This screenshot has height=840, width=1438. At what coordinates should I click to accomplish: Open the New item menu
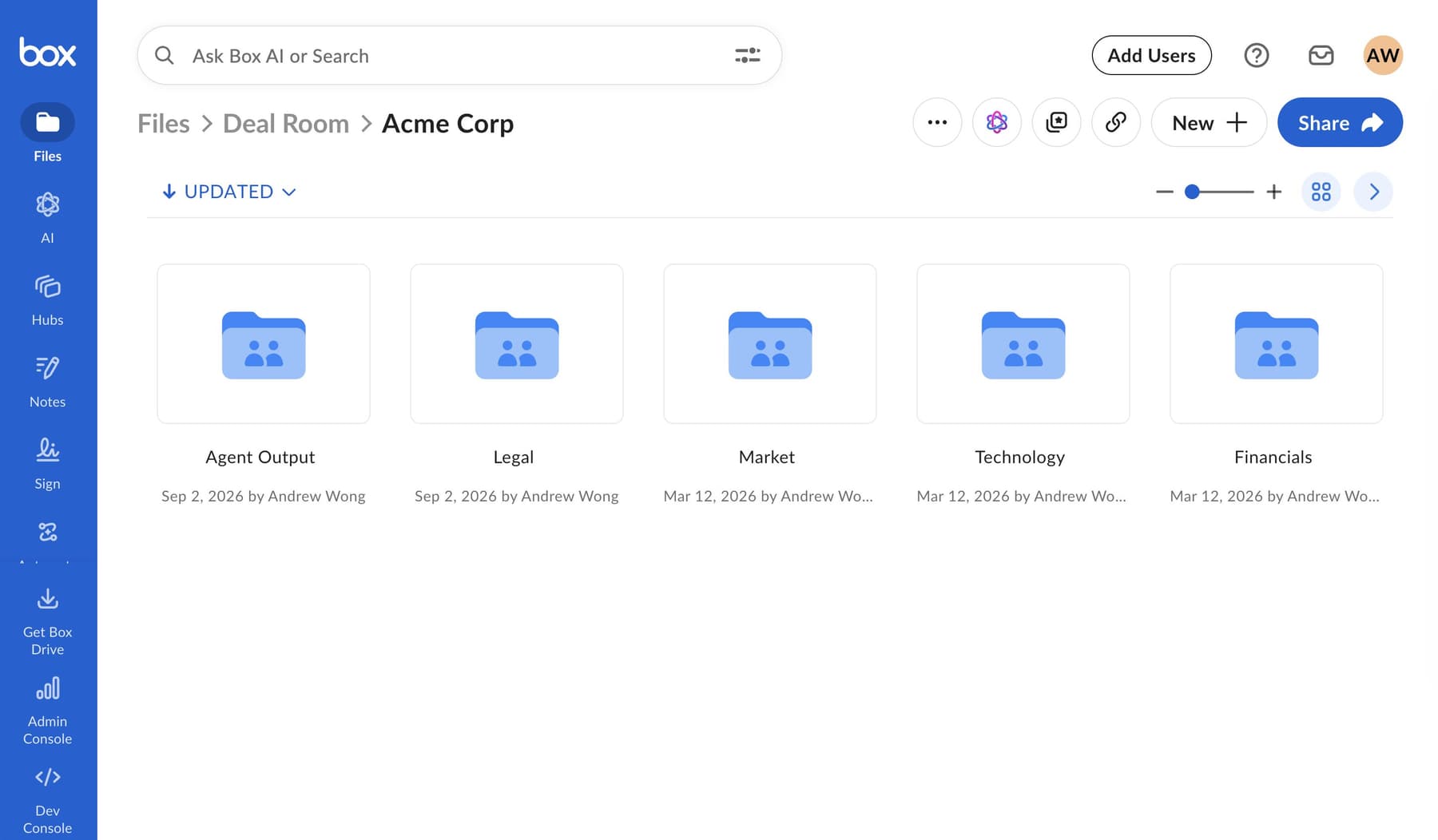tap(1210, 122)
